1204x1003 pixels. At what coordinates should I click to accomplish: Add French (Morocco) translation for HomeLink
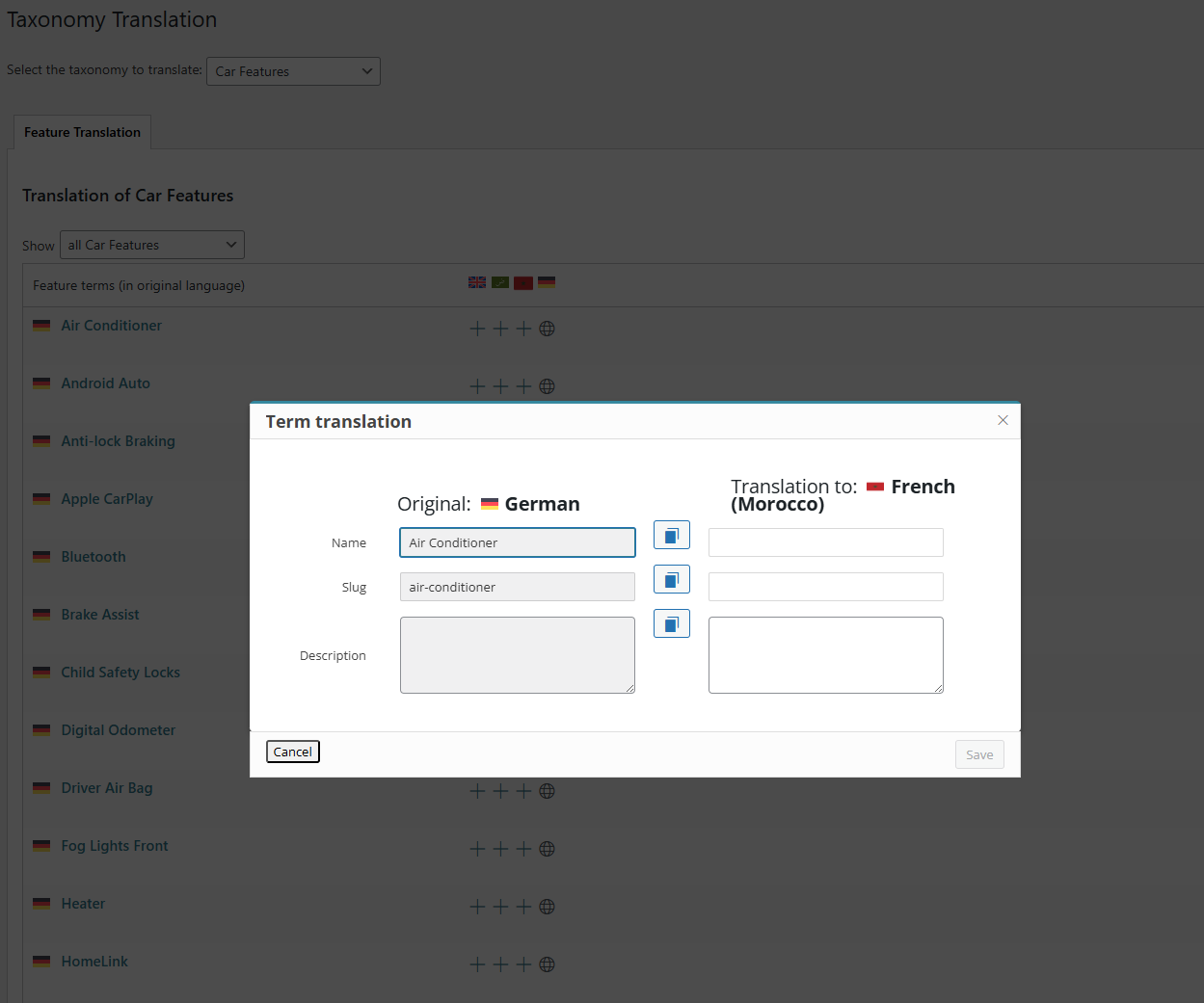(x=523, y=964)
